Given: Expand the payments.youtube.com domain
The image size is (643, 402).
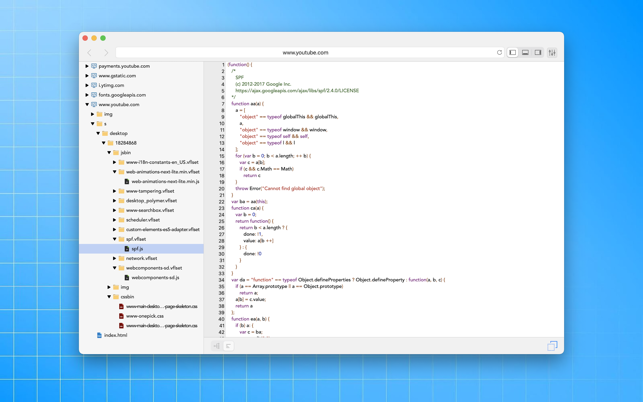Looking at the screenshot, I should [87, 66].
